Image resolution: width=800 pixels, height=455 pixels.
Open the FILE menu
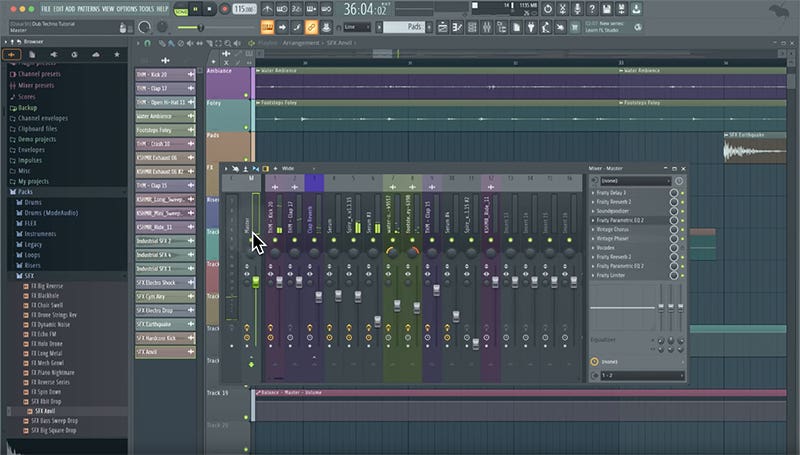pos(45,9)
